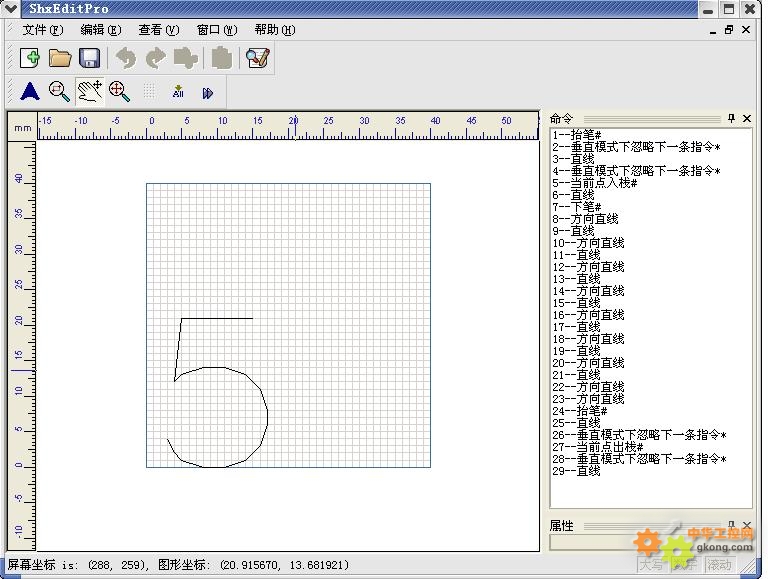Select command 2--垂直模式下忽略下一条指令*

tap(636, 147)
